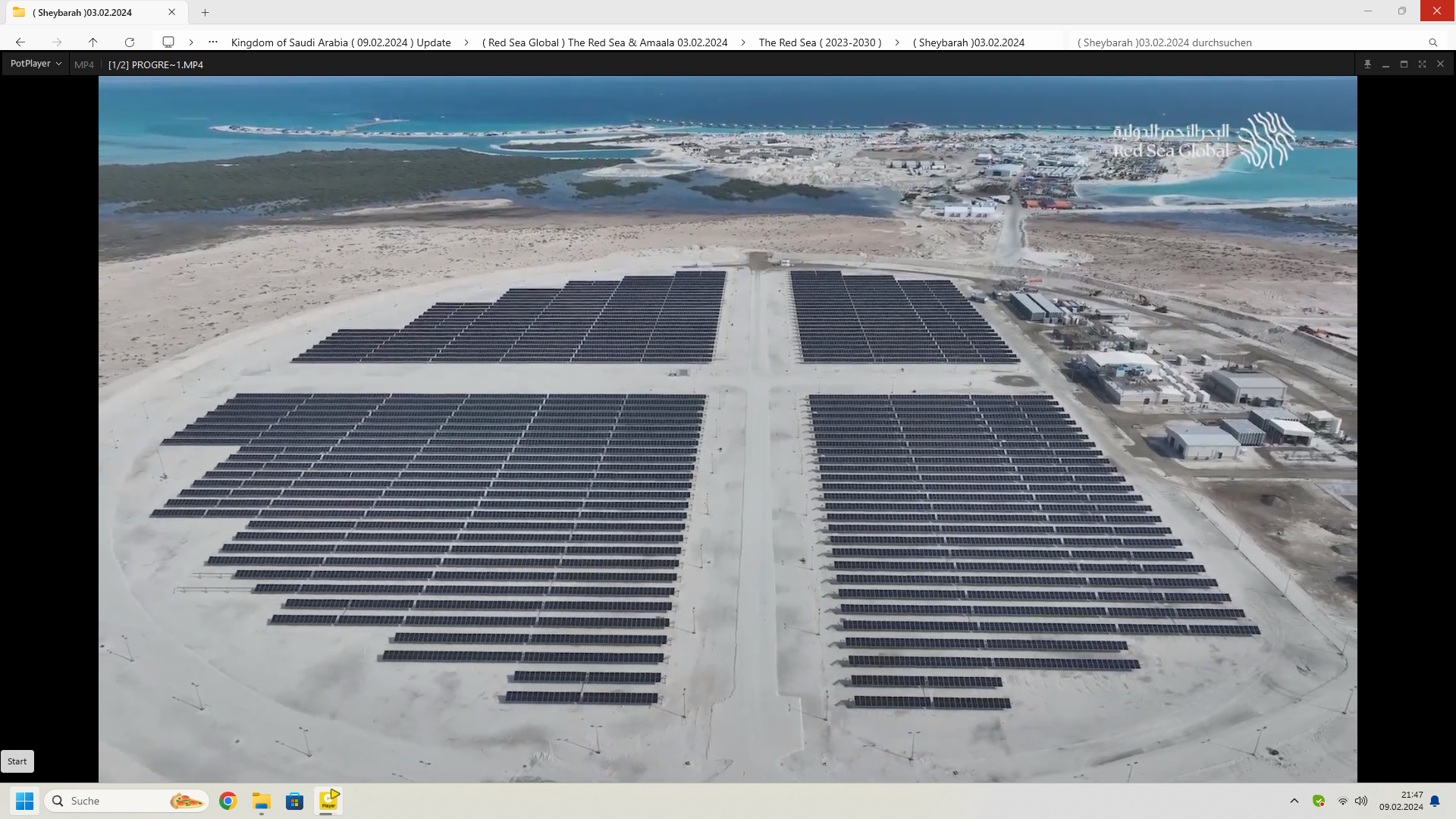The height and width of the screenshot is (819, 1456).
Task: Open Microsoft Store from taskbar
Action: tap(294, 801)
